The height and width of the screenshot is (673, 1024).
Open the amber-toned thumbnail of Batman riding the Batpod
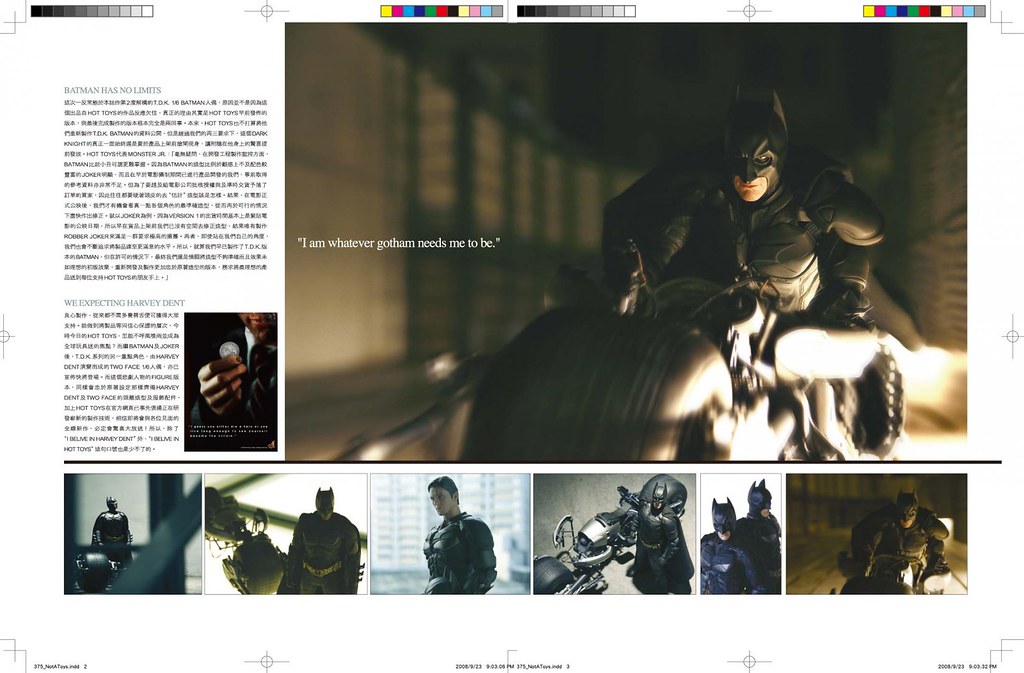coord(876,534)
